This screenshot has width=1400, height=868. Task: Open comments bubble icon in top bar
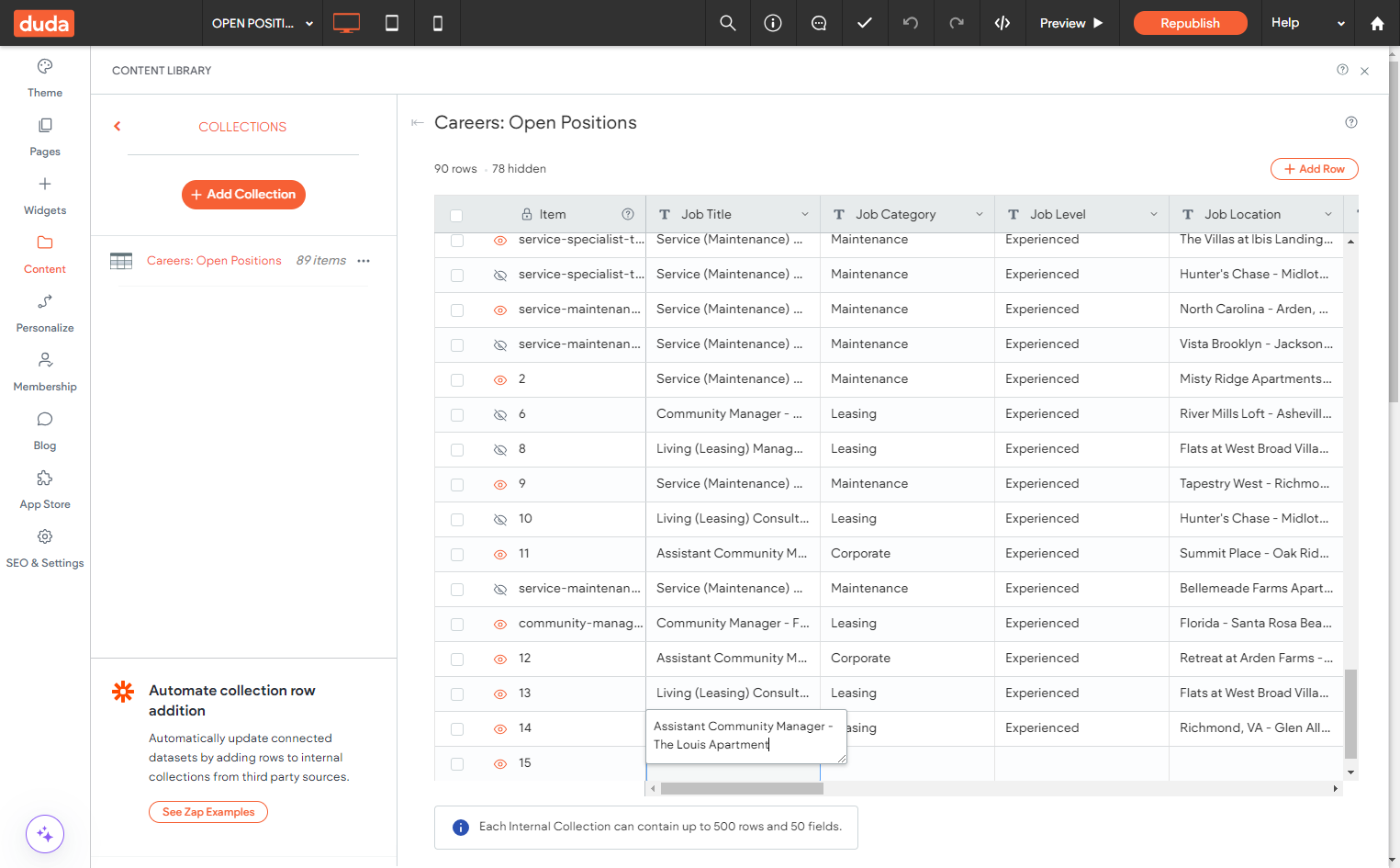[819, 23]
